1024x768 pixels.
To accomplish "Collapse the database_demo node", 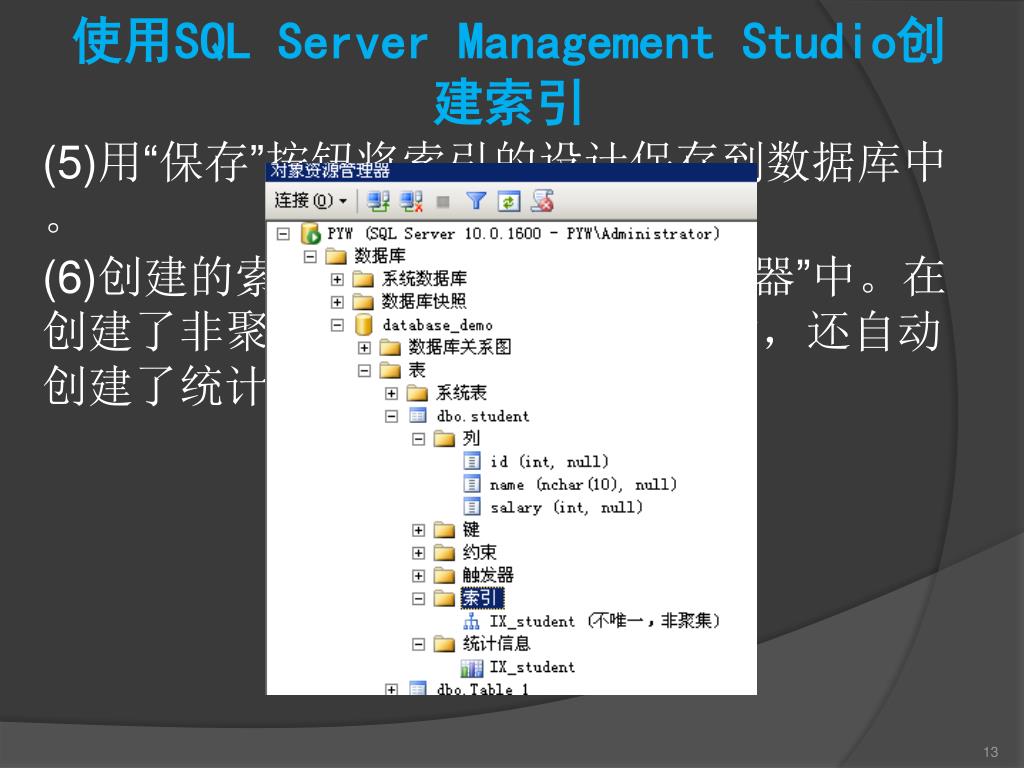I will pyautogui.click(x=337, y=325).
